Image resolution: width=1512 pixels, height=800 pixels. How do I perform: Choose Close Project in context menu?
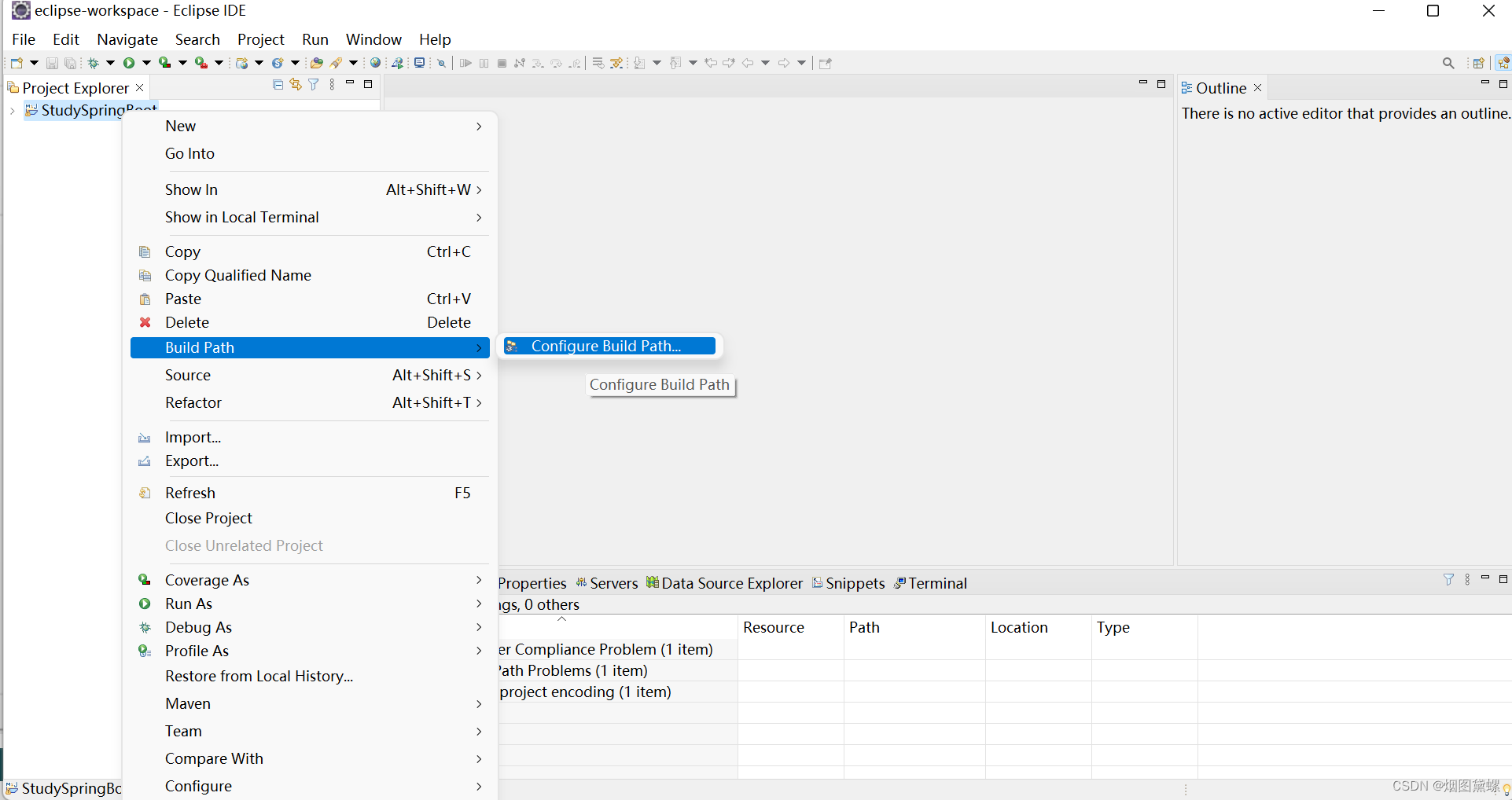click(310, 518)
